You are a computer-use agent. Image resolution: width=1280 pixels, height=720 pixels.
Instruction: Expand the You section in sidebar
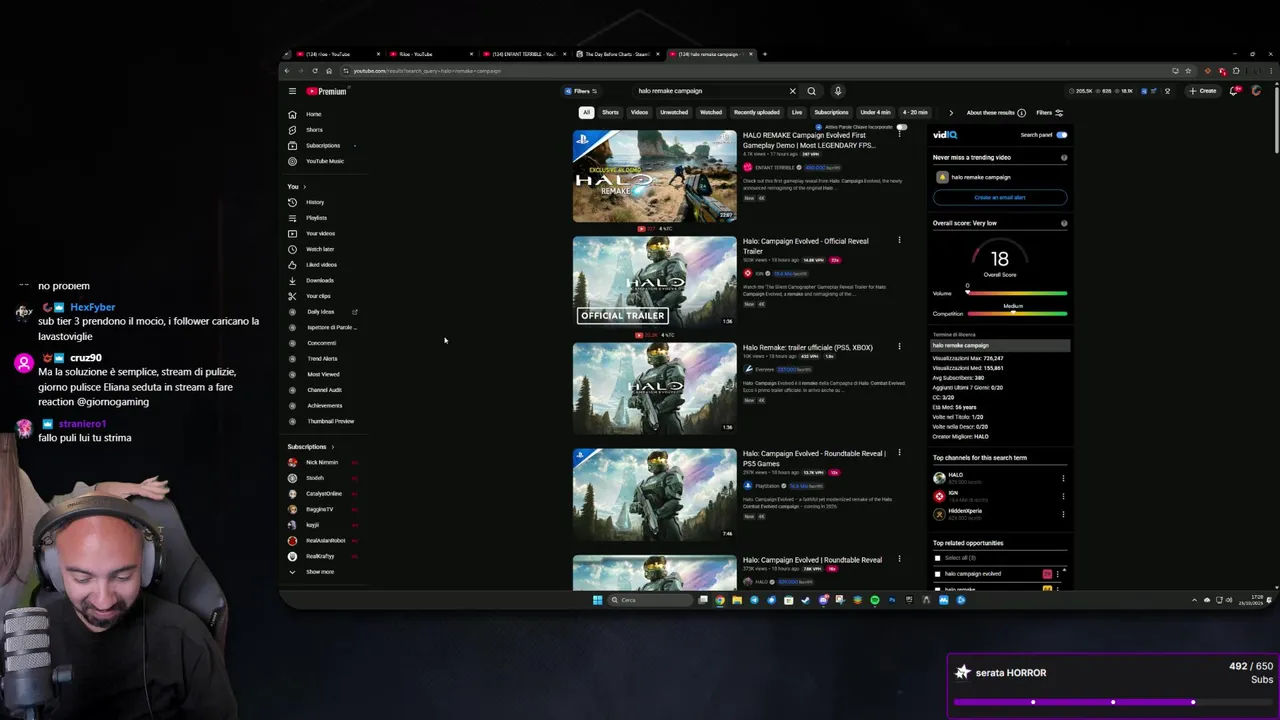(296, 187)
